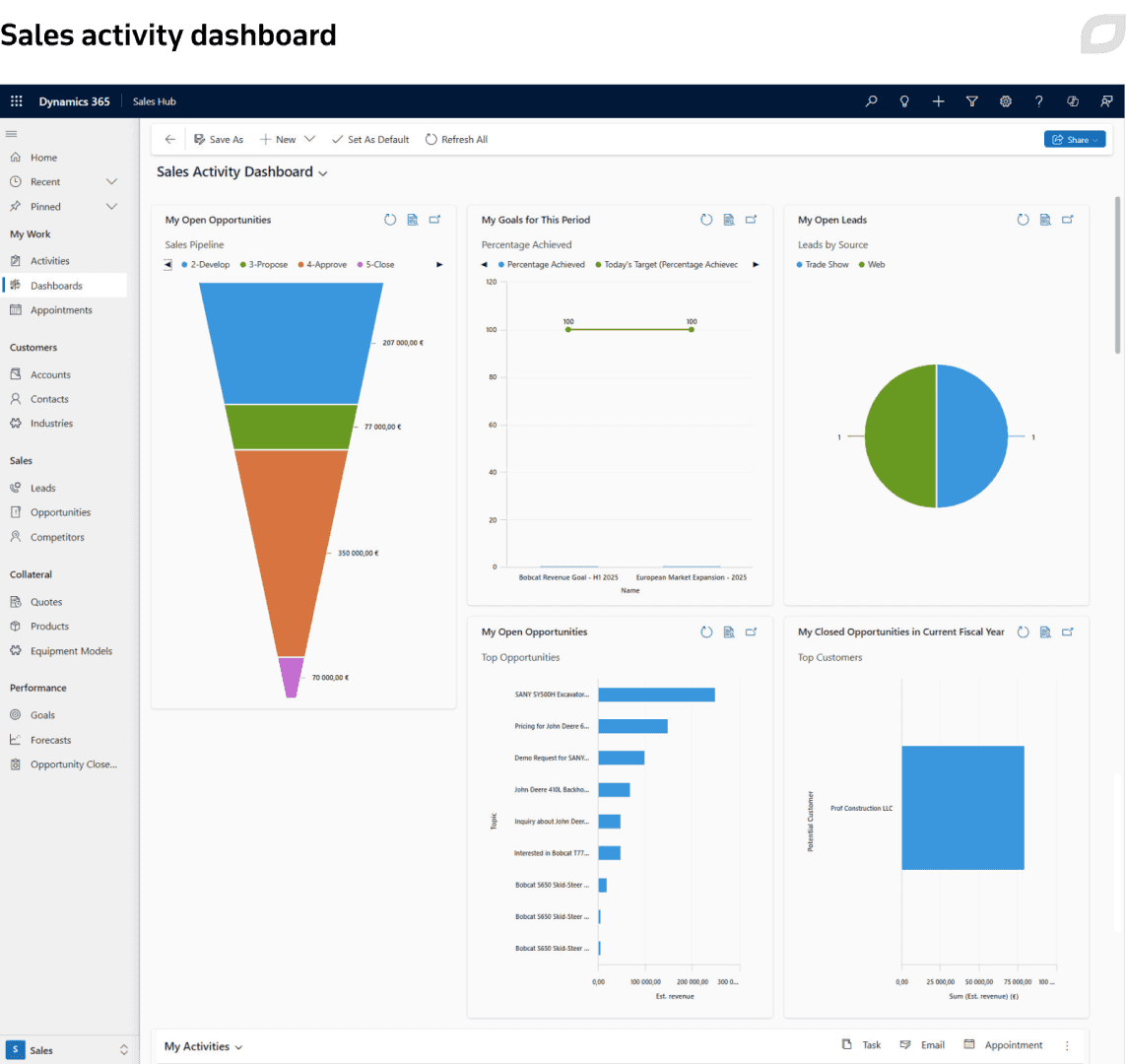Open the advanced filter funnel icon
The image size is (1126, 1064).
[x=971, y=101]
